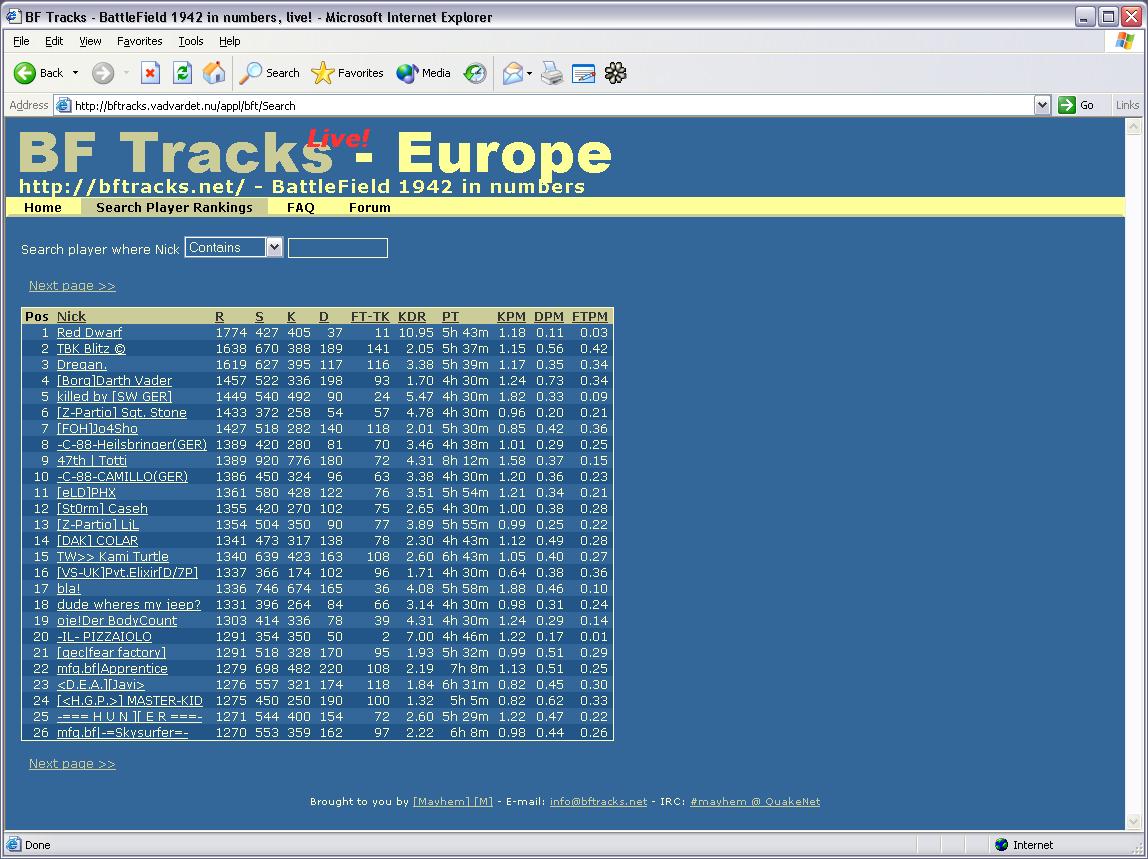Screen dimensions: 1148x859
Task: Open the FAQ site tab
Action: pos(300,207)
